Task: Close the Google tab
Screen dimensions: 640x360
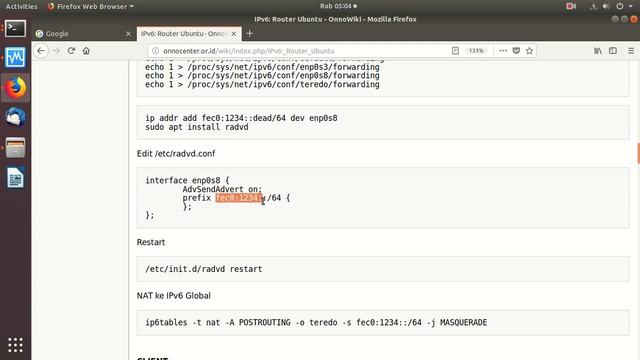Action: (128, 34)
